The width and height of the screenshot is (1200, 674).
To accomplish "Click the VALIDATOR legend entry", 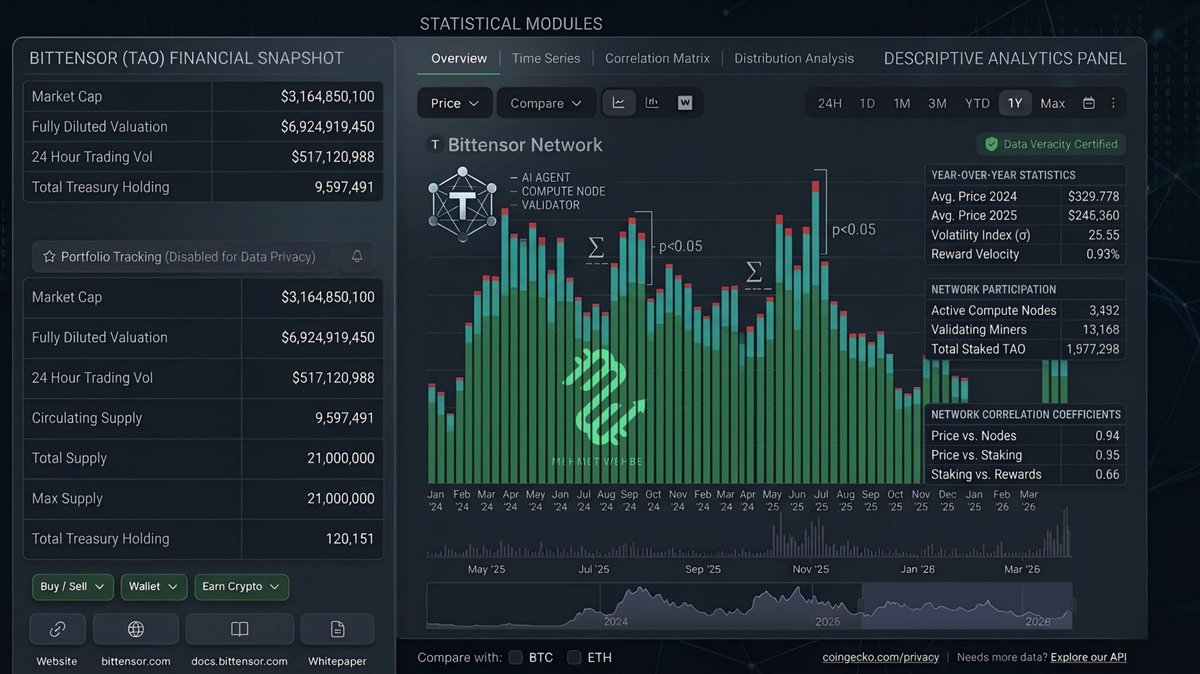I will tap(544, 205).
